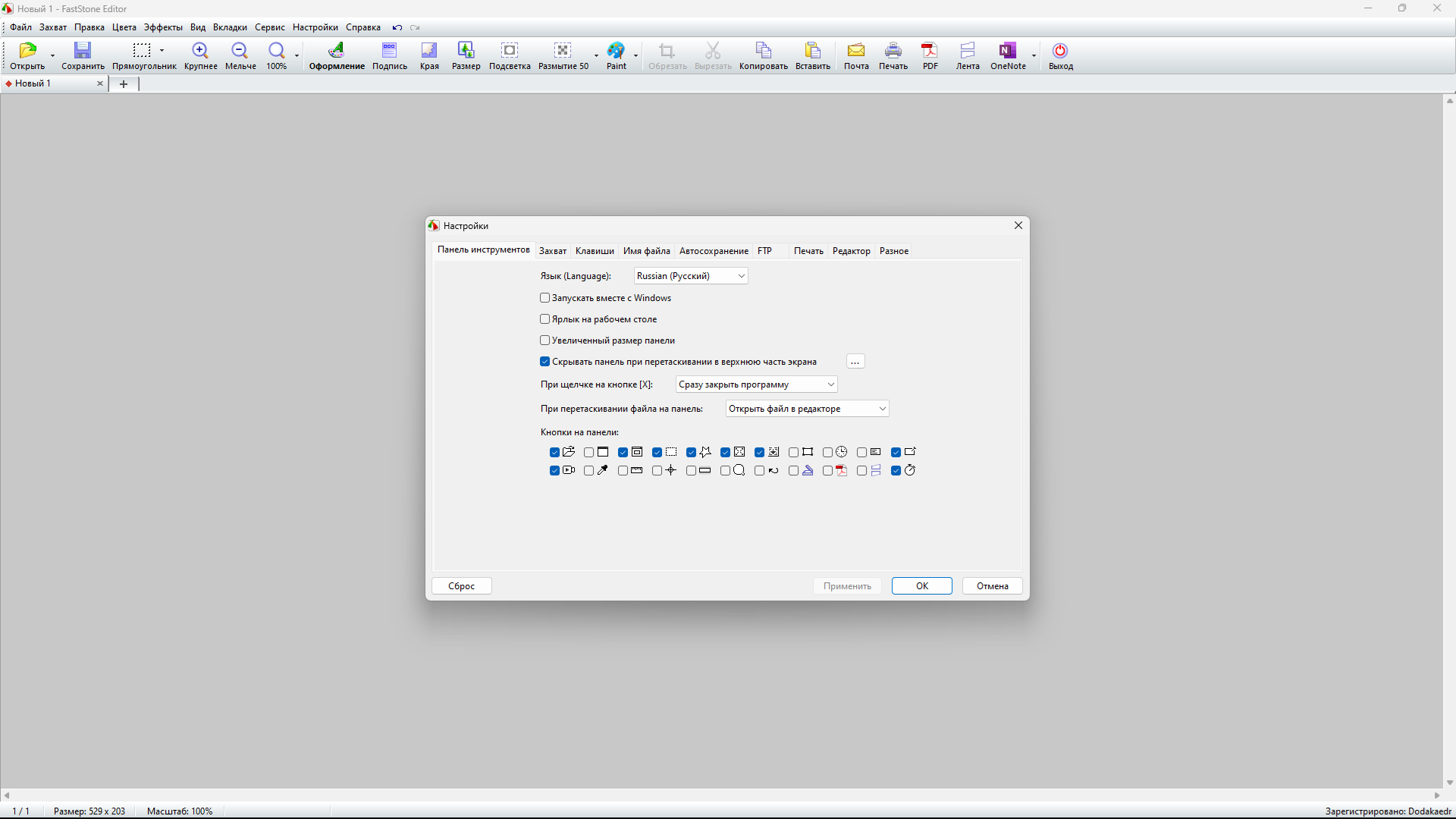1456x819 pixels.
Task: Open 'Открыть файл в редакторе' dropdown
Action: [x=807, y=409]
